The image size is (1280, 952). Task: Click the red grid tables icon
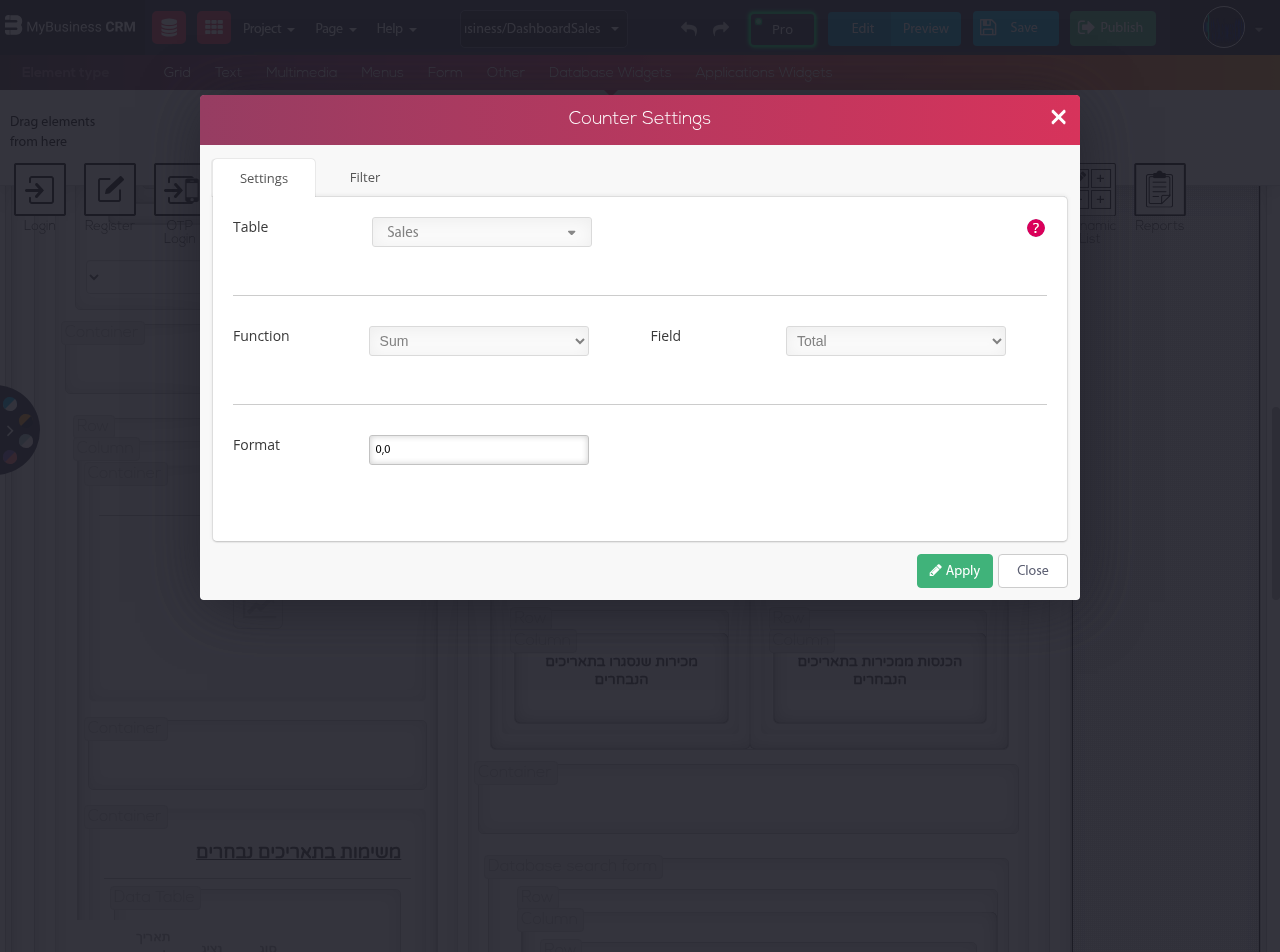[x=213, y=28]
